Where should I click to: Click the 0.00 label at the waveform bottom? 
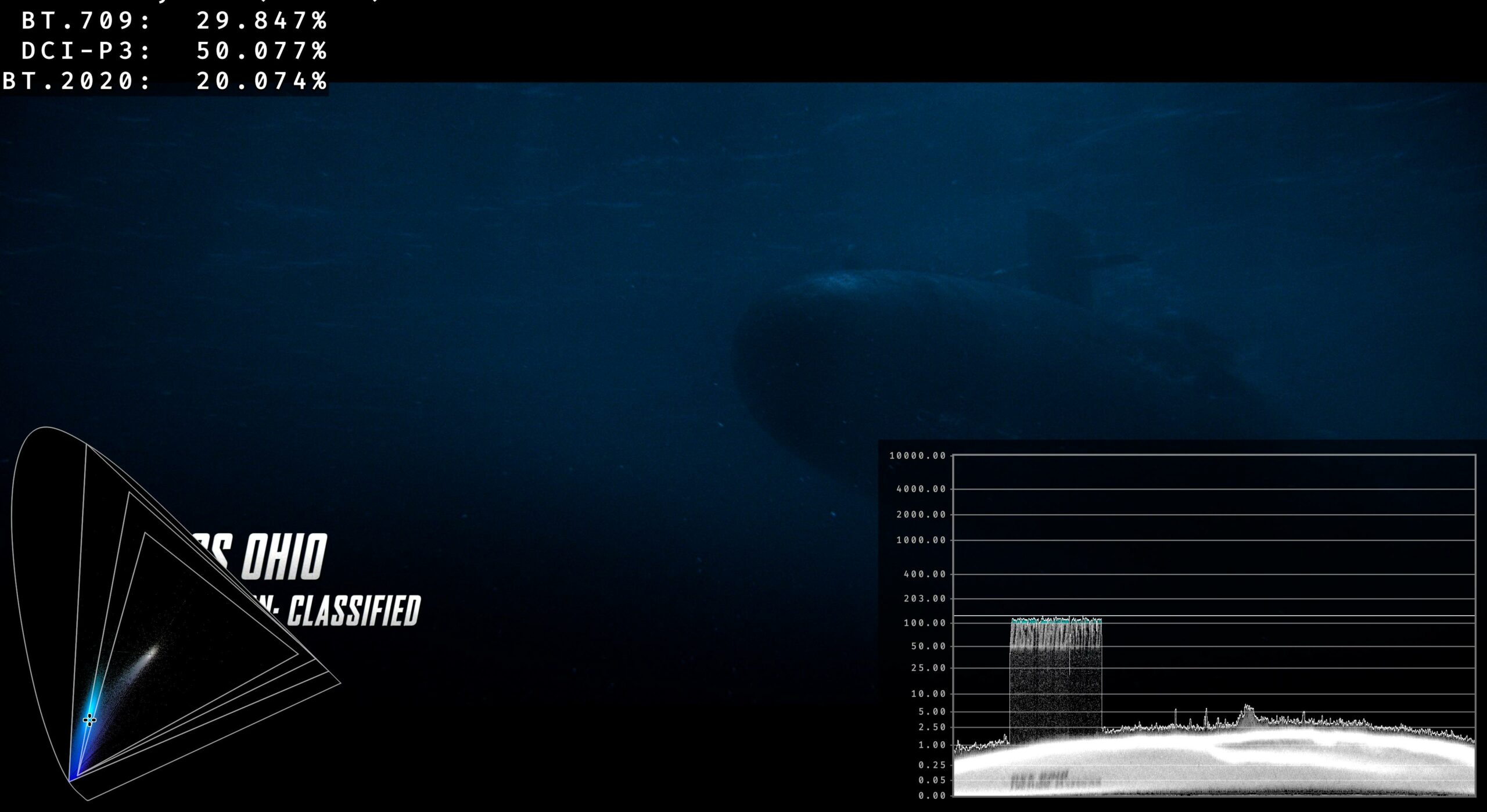[932, 796]
